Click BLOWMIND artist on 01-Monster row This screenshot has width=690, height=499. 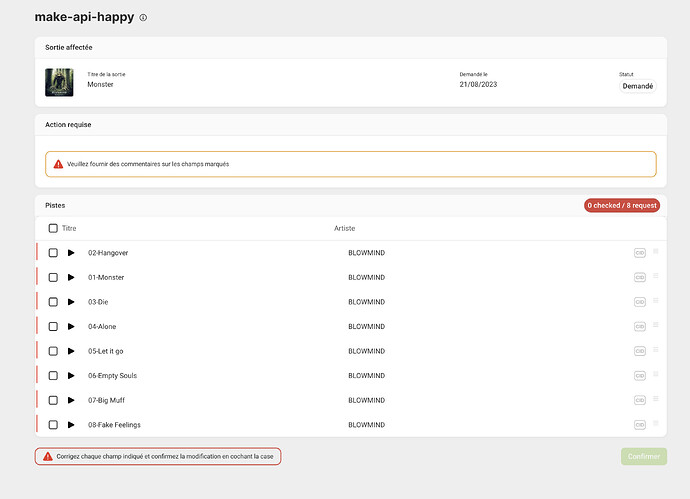pyautogui.click(x=367, y=277)
